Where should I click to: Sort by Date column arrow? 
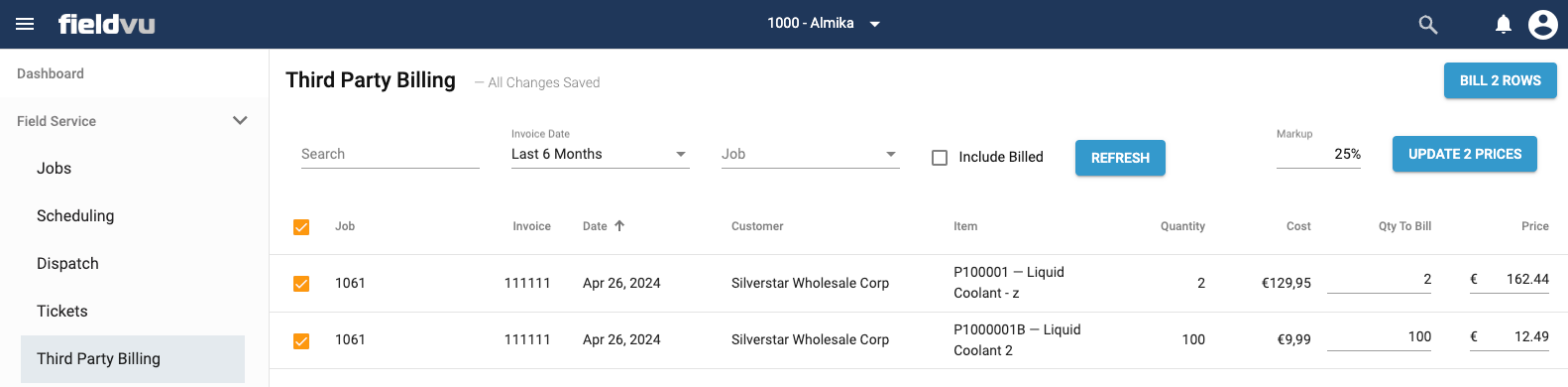(619, 226)
